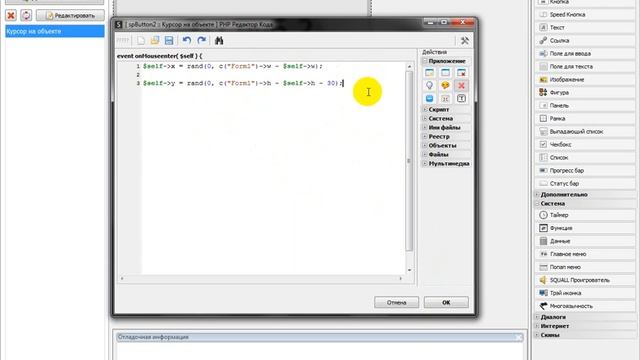
Task: Click the Отмена button
Action: (396, 302)
